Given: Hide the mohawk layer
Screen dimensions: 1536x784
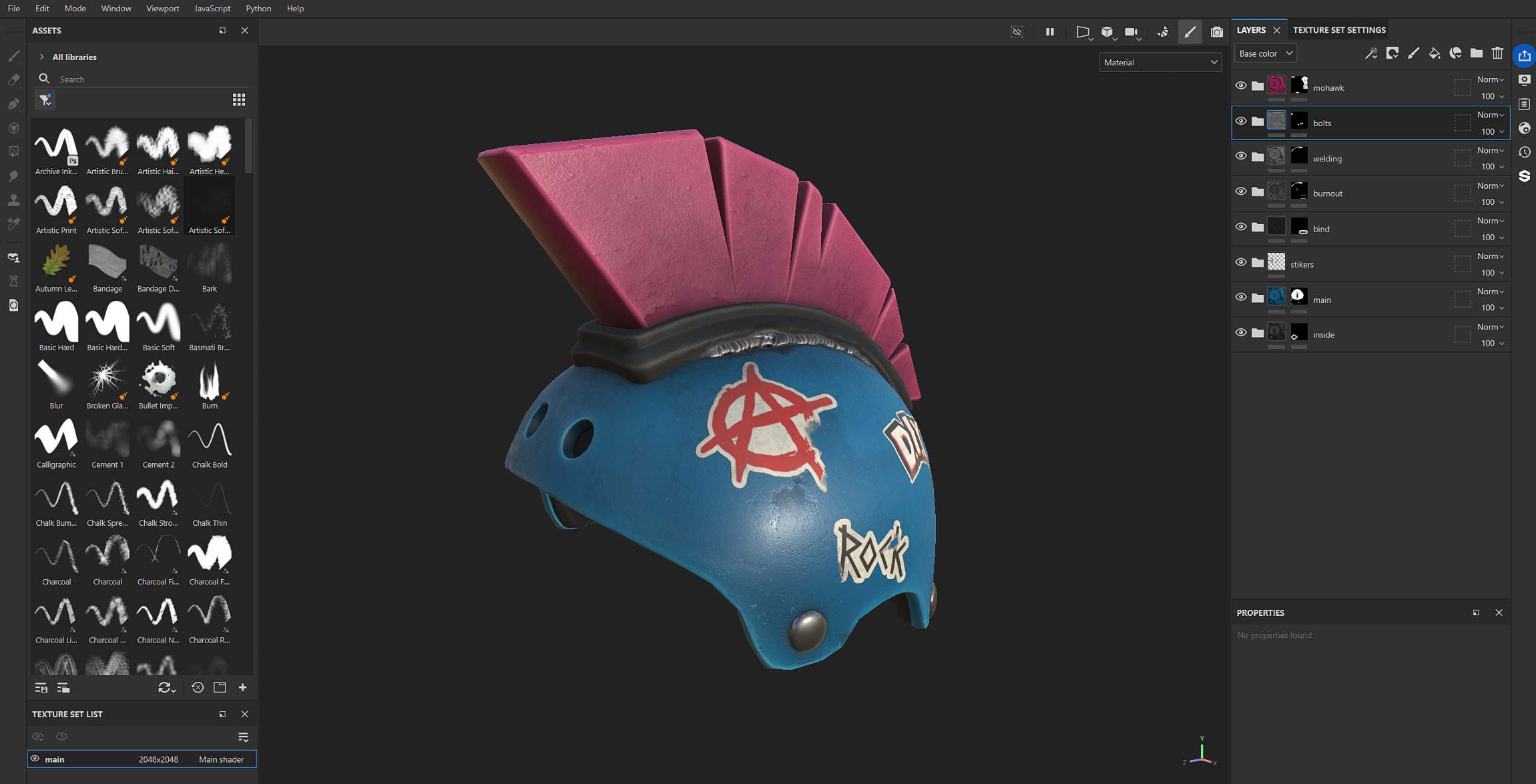Looking at the screenshot, I should tap(1240, 86).
